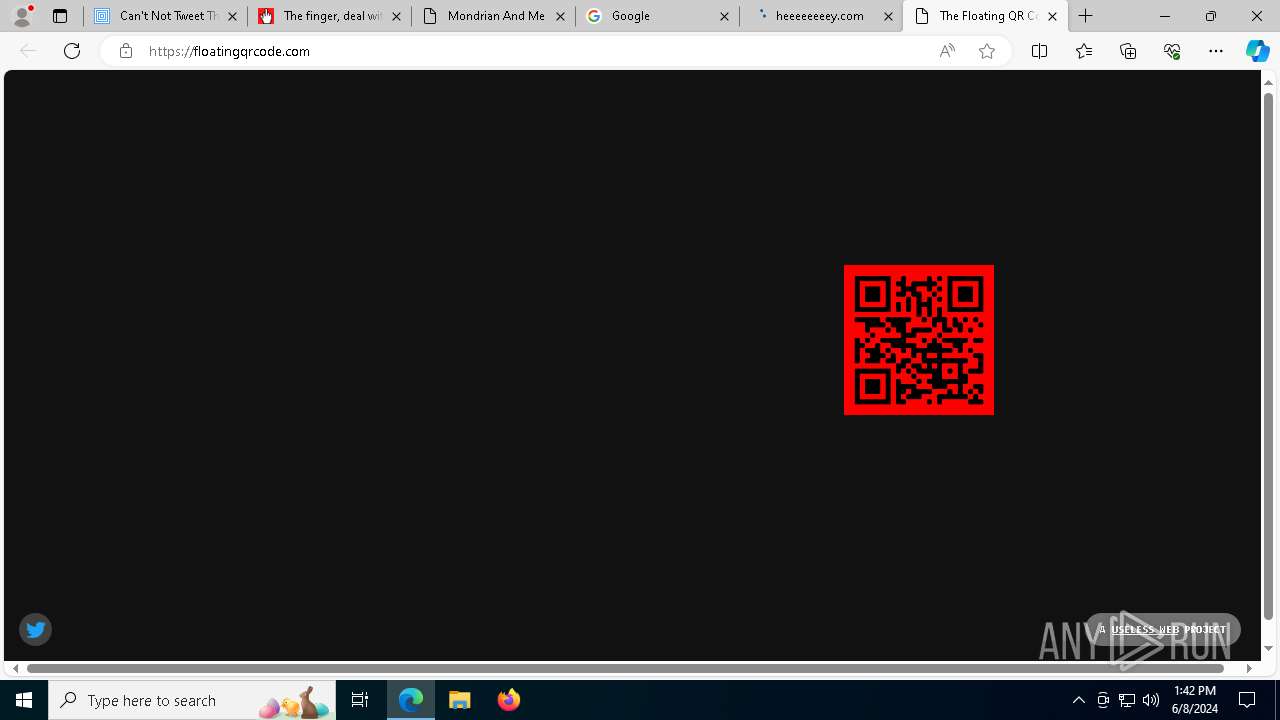Image resolution: width=1280 pixels, height=720 pixels.
Task: Close the Floating QR Code tab
Action: [x=1052, y=16]
